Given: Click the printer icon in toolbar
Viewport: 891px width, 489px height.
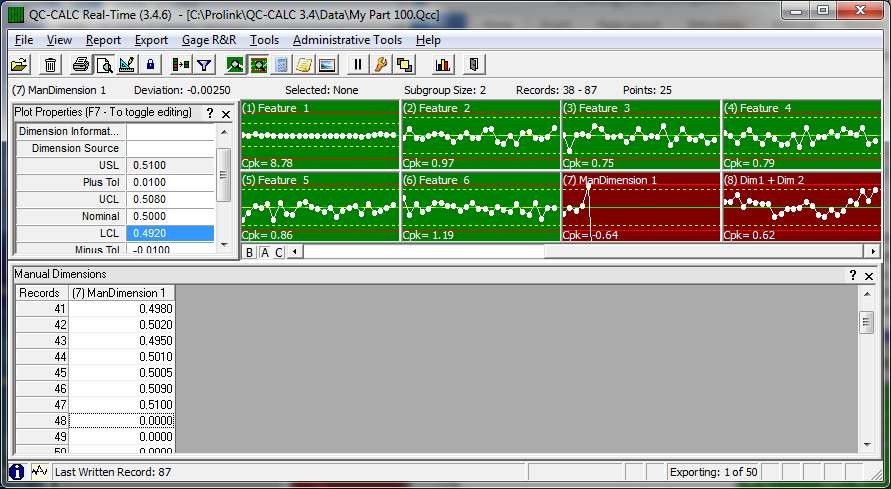Looking at the screenshot, I should click(x=81, y=65).
